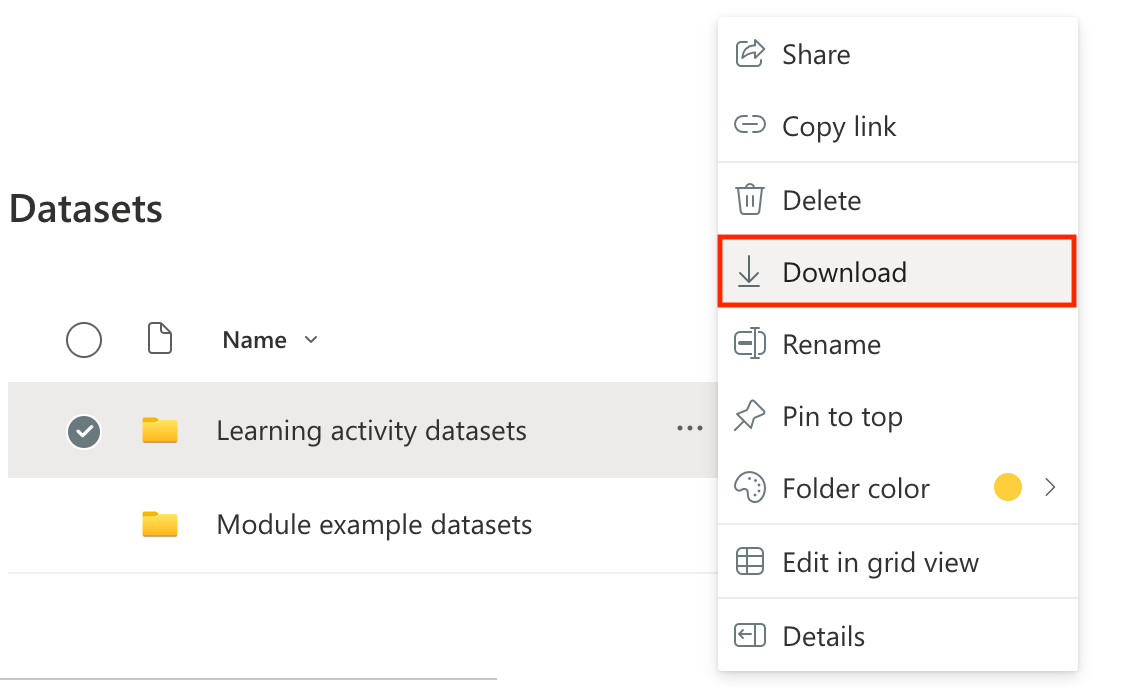
Task: Click the Details pane icon
Action: 750,636
